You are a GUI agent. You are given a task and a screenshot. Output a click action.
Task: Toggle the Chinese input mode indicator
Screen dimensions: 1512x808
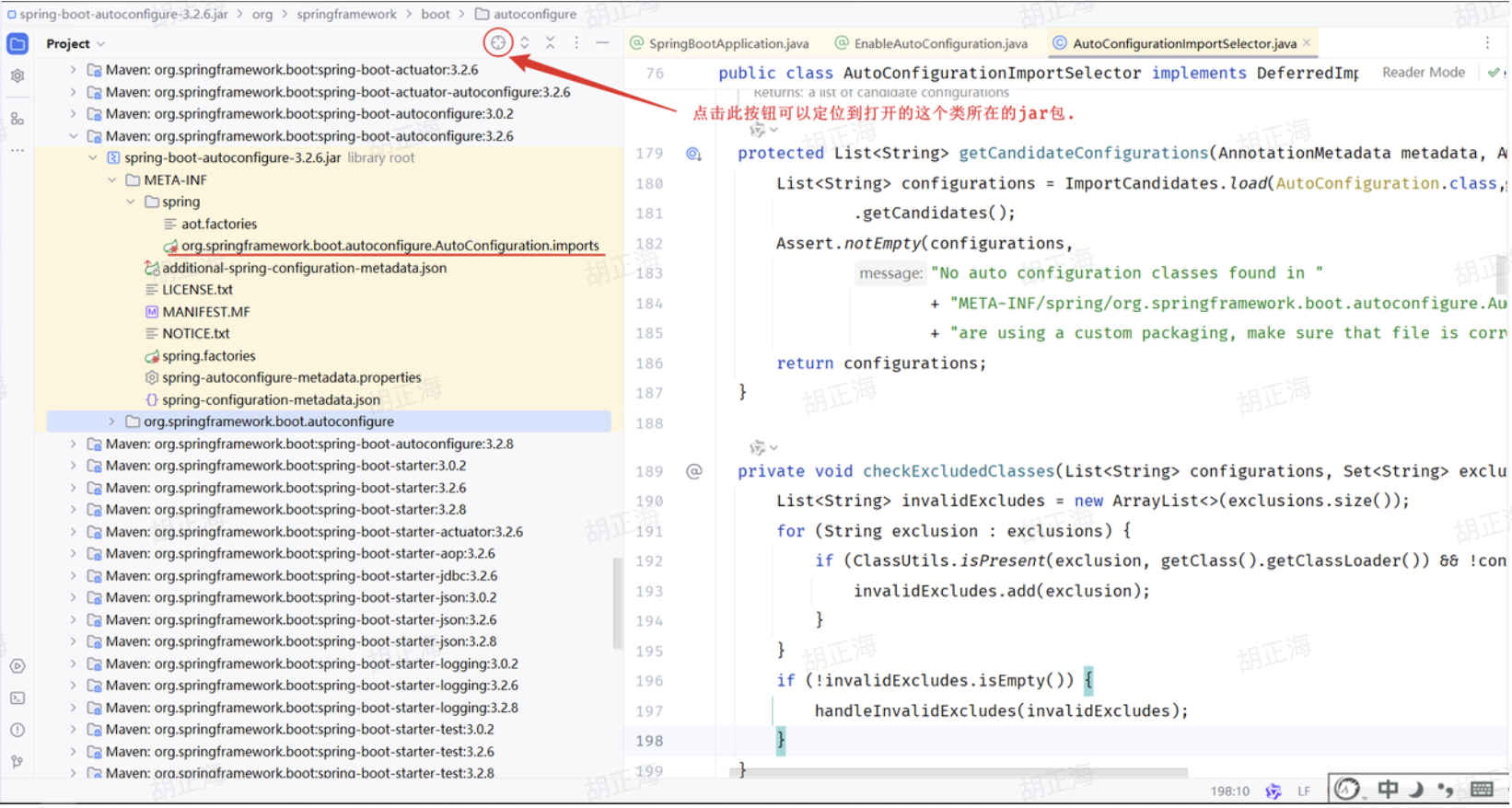tap(1387, 789)
